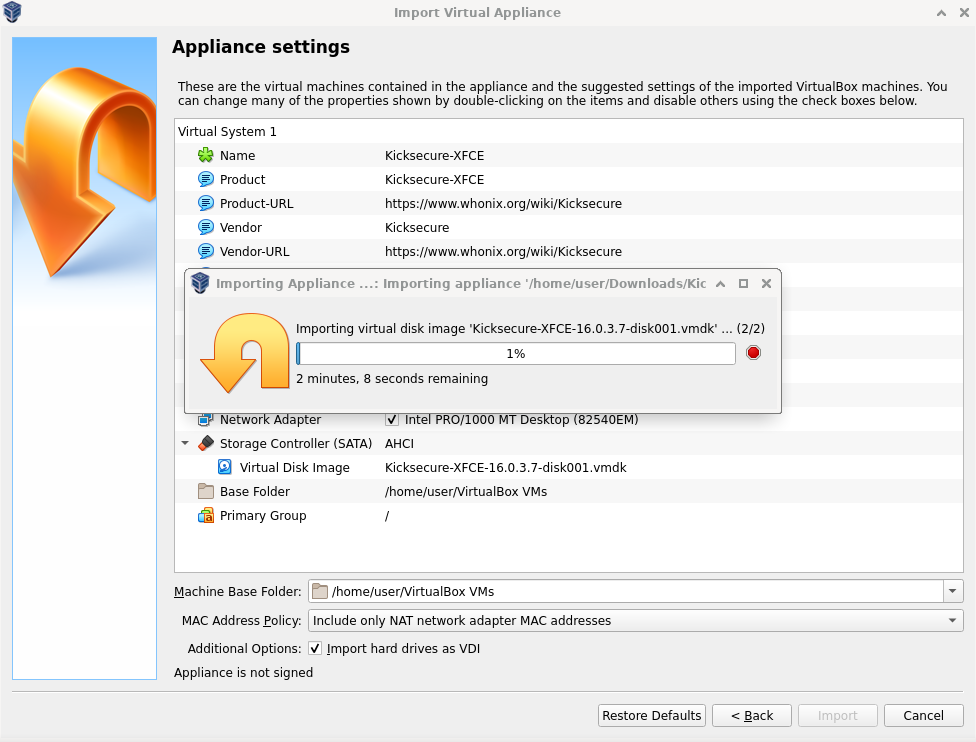Select the Product-URL row

[x=256, y=203]
